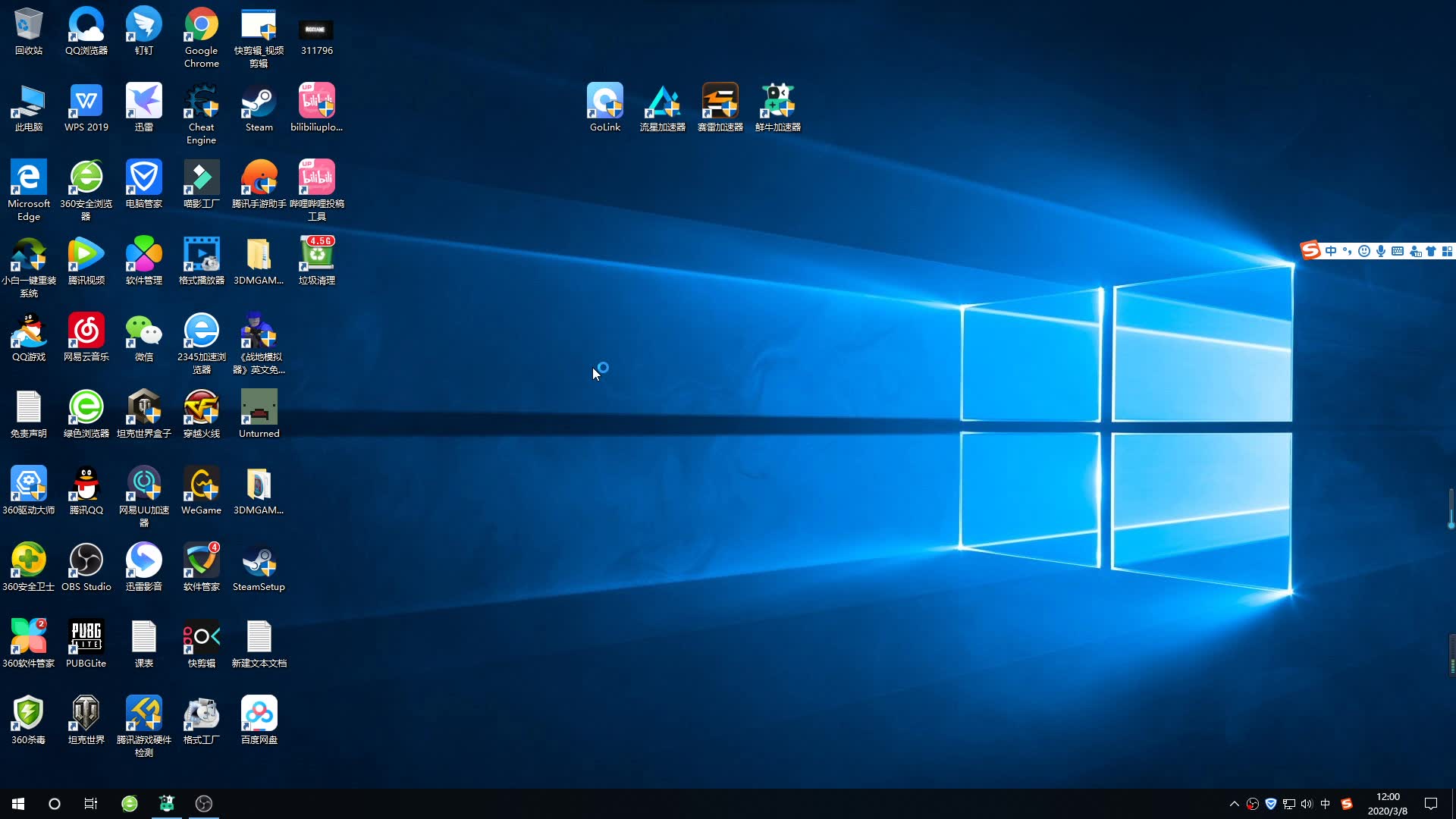1456x819 pixels.
Task: Open the 新建文本文档 file
Action: (x=259, y=645)
